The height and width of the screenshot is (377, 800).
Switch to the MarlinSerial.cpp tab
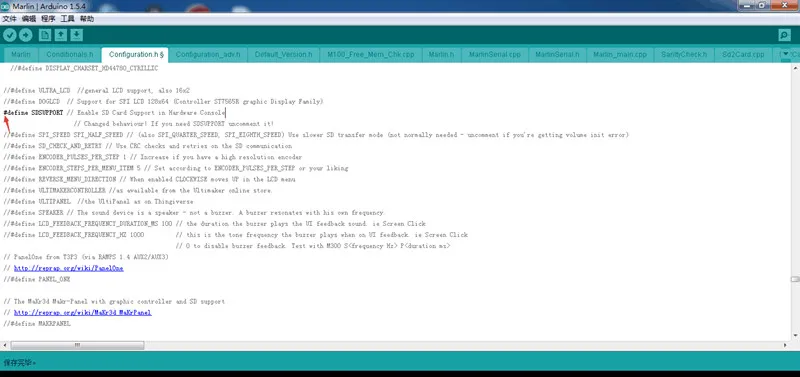(494, 55)
